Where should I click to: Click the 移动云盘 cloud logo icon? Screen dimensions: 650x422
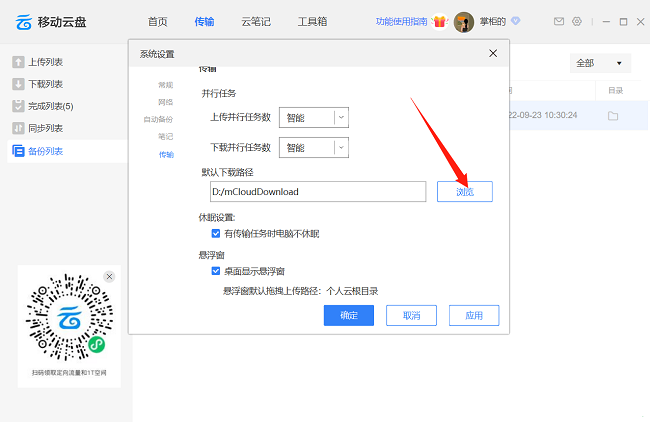pos(24,22)
